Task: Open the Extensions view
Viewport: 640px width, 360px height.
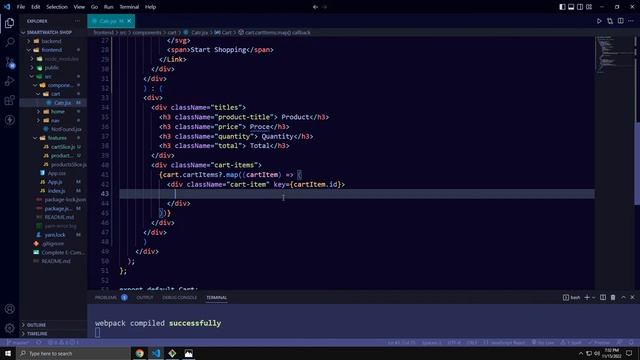Action: tap(9, 100)
